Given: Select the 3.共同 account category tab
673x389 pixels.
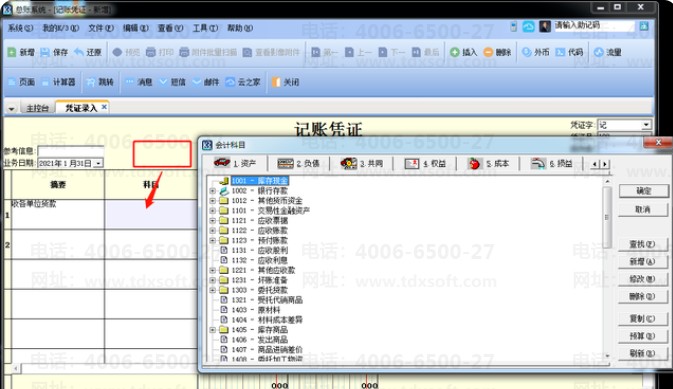Looking at the screenshot, I should coord(361,163).
